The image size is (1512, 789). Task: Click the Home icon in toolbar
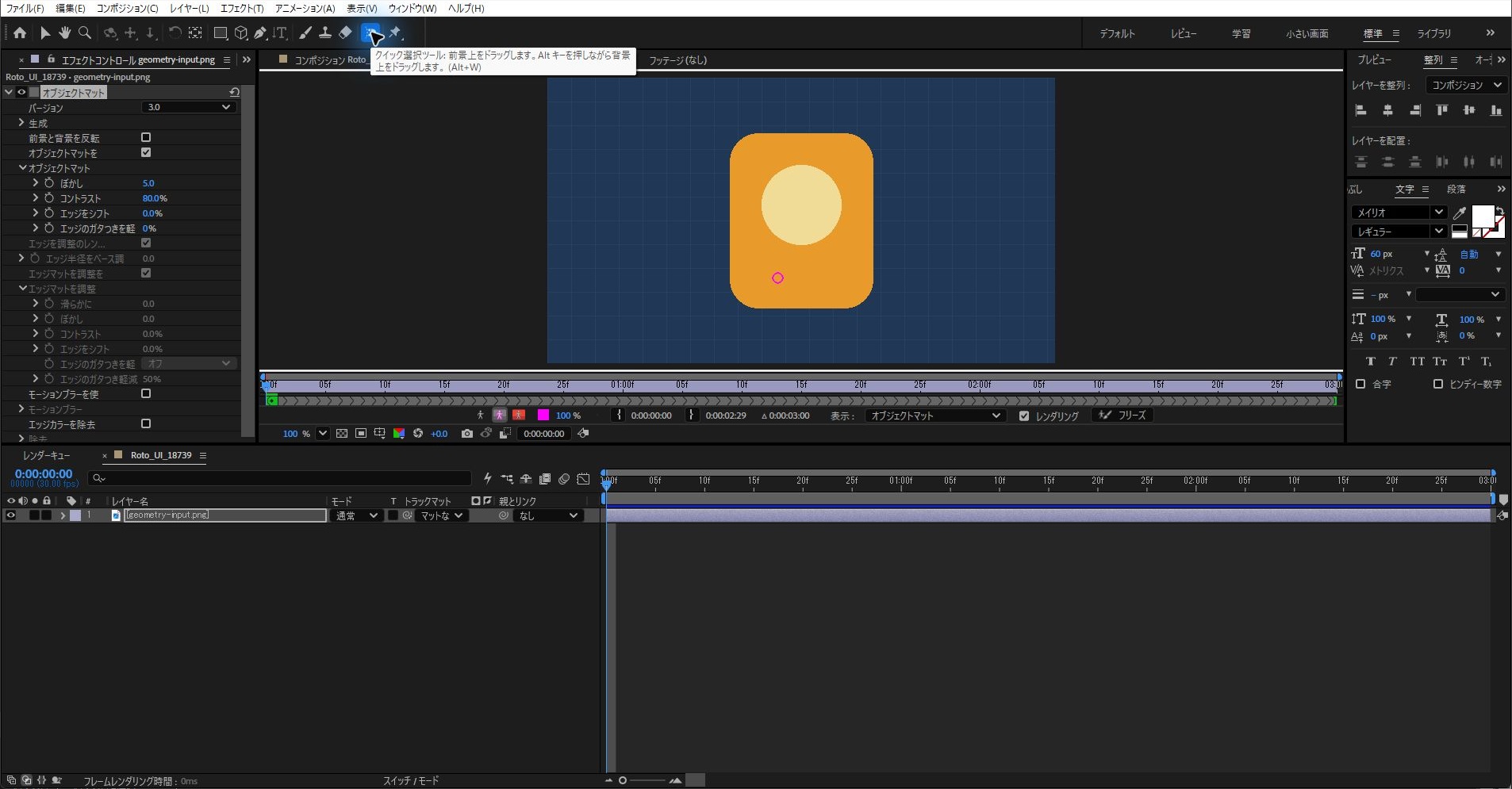pyautogui.click(x=20, y=33)
